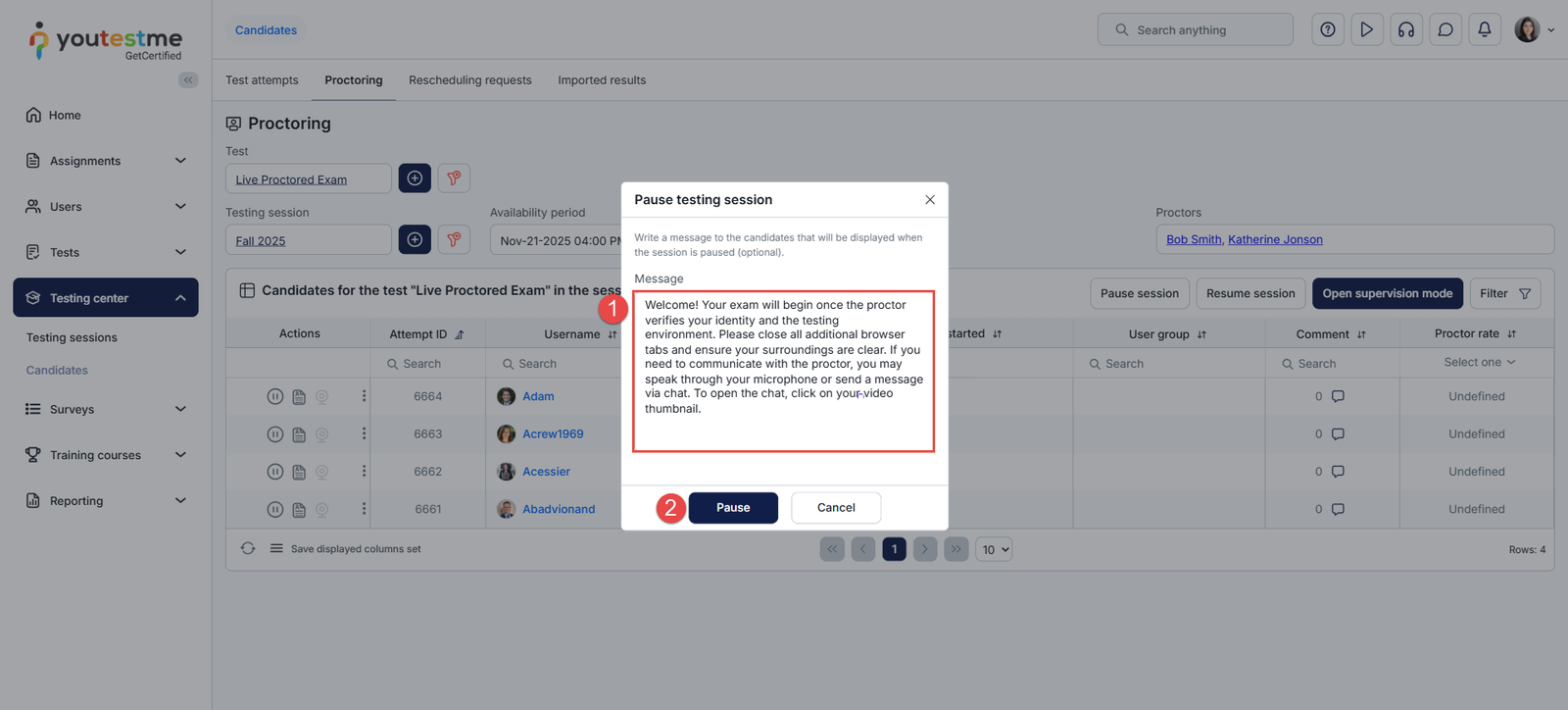Expand the Training courses sidebar section
1568x710 pixels.
pos(106,455)
